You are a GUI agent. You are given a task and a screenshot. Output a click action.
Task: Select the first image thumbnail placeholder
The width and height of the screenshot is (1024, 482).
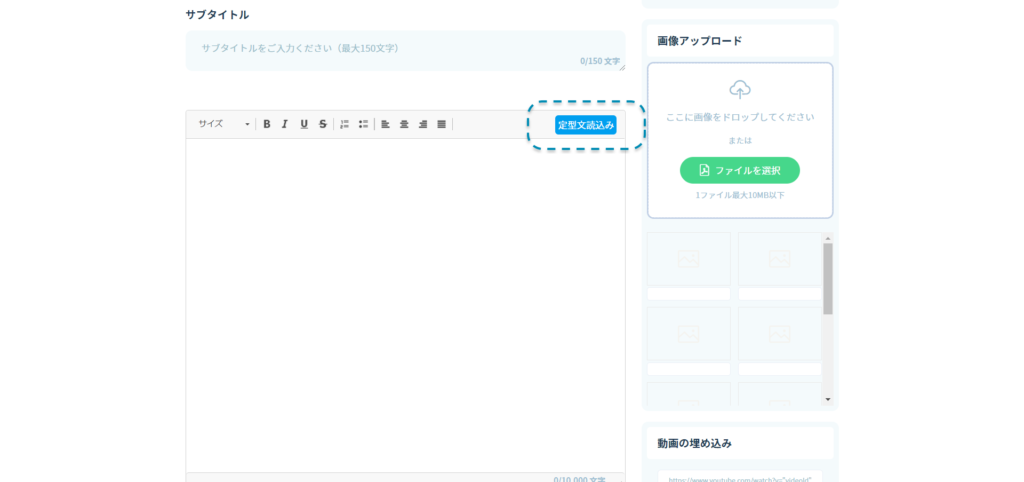pyautogui.click(x=688, y=260)
